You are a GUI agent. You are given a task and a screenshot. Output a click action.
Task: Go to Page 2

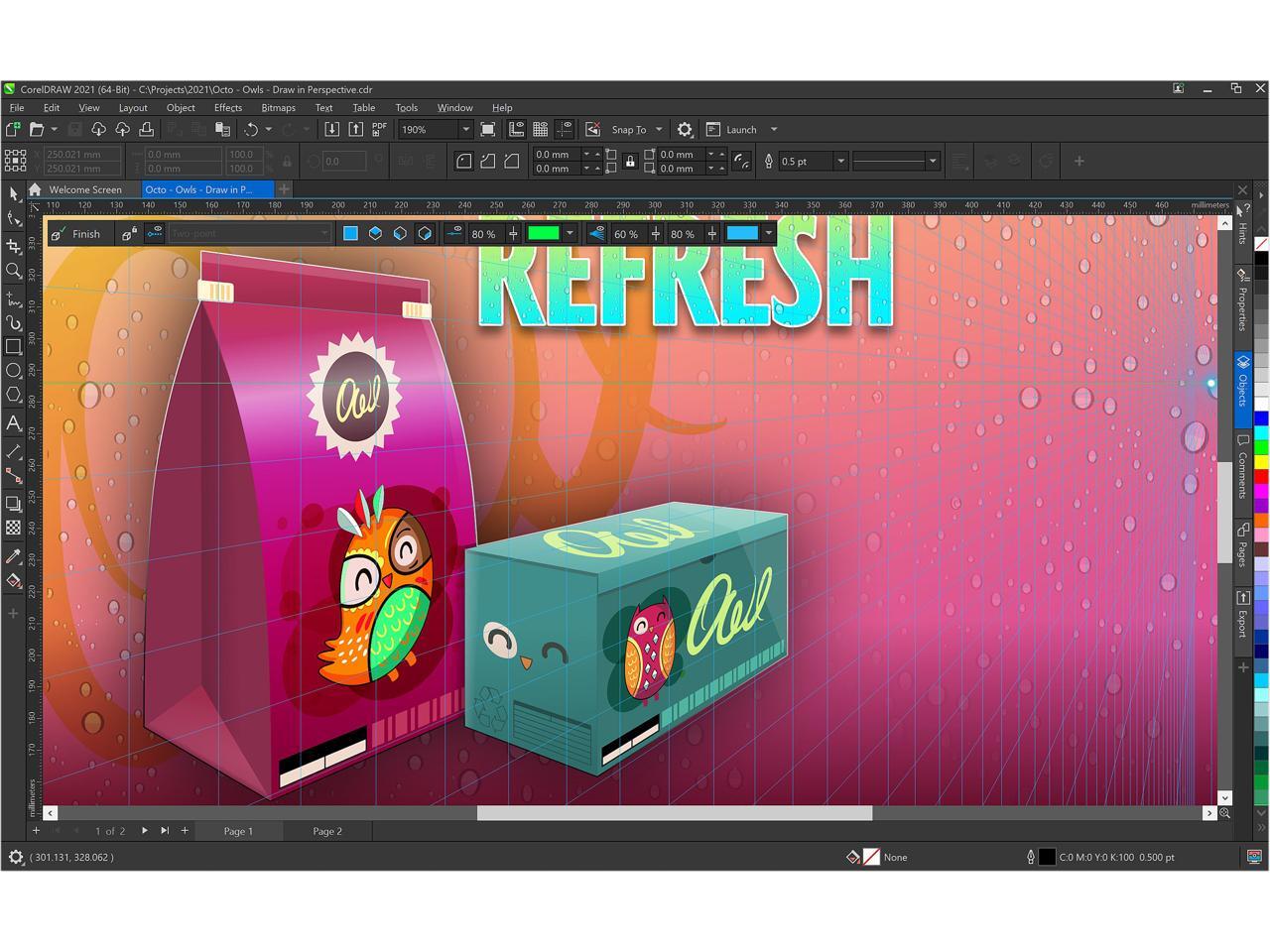pyautogui.click(x=327, y=831)
